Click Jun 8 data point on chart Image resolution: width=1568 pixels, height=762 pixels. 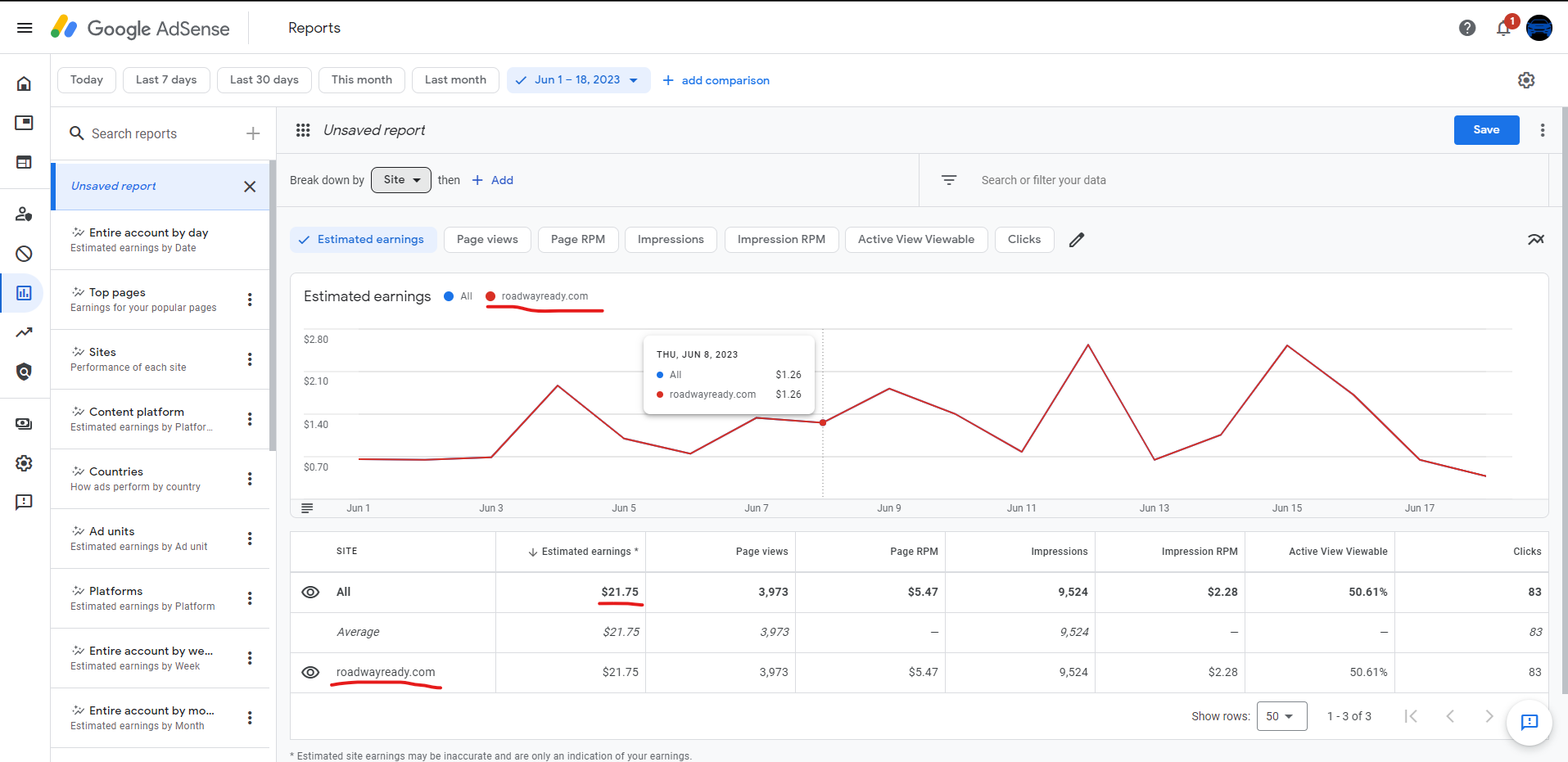coord(823,422)
